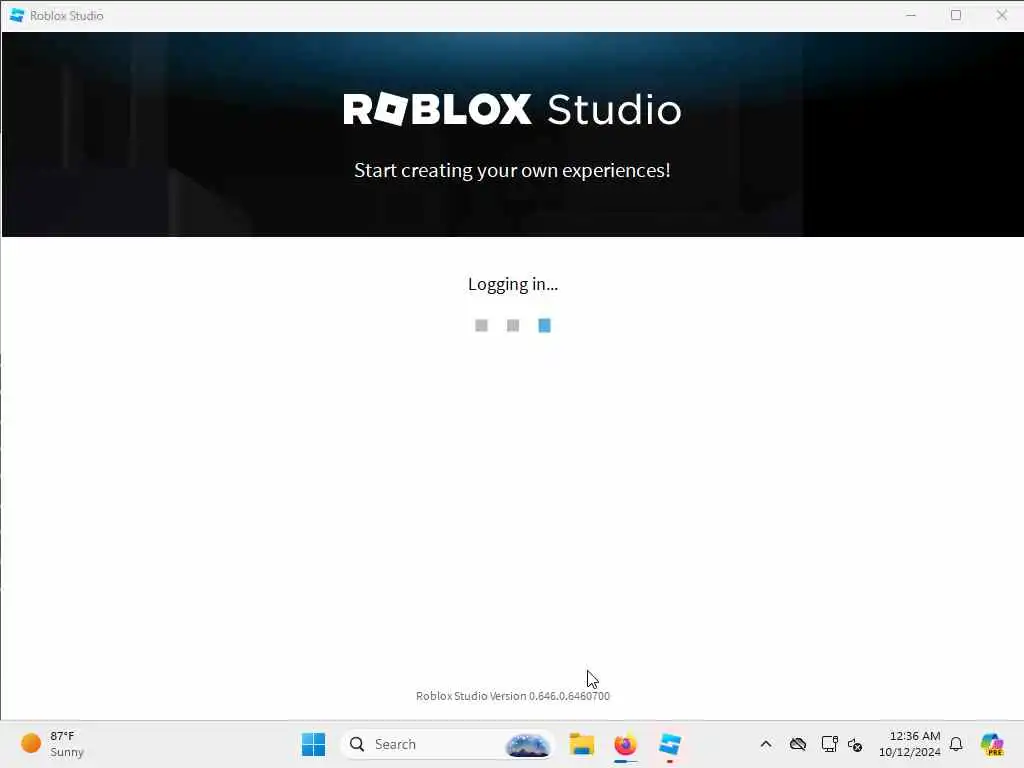This screenshot has width=1024, height=768.
Task: Show hidden system tray icons
Action: [x=766, y=744]
